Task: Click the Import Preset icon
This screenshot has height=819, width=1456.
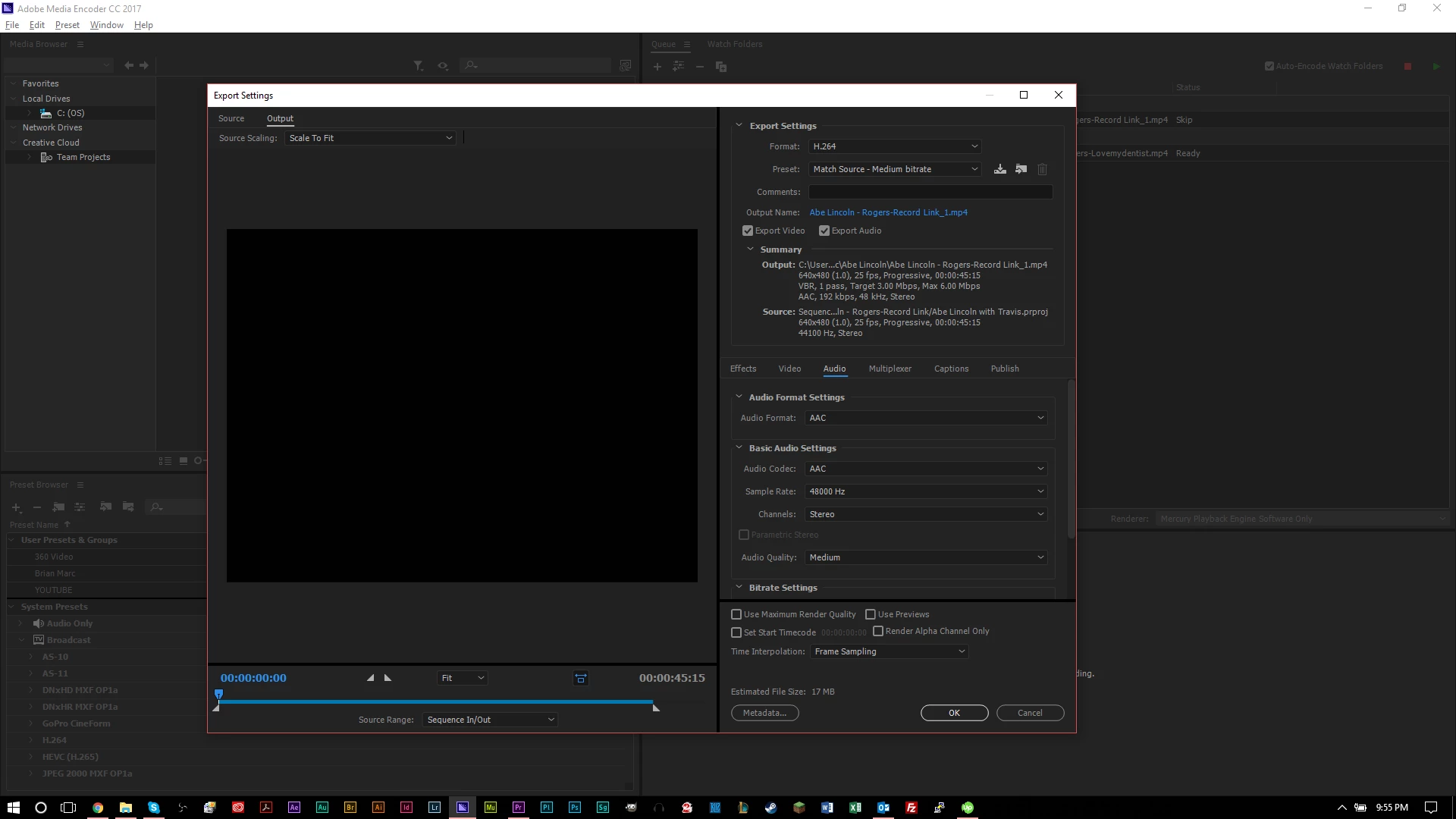Action: click(1021, 169)
